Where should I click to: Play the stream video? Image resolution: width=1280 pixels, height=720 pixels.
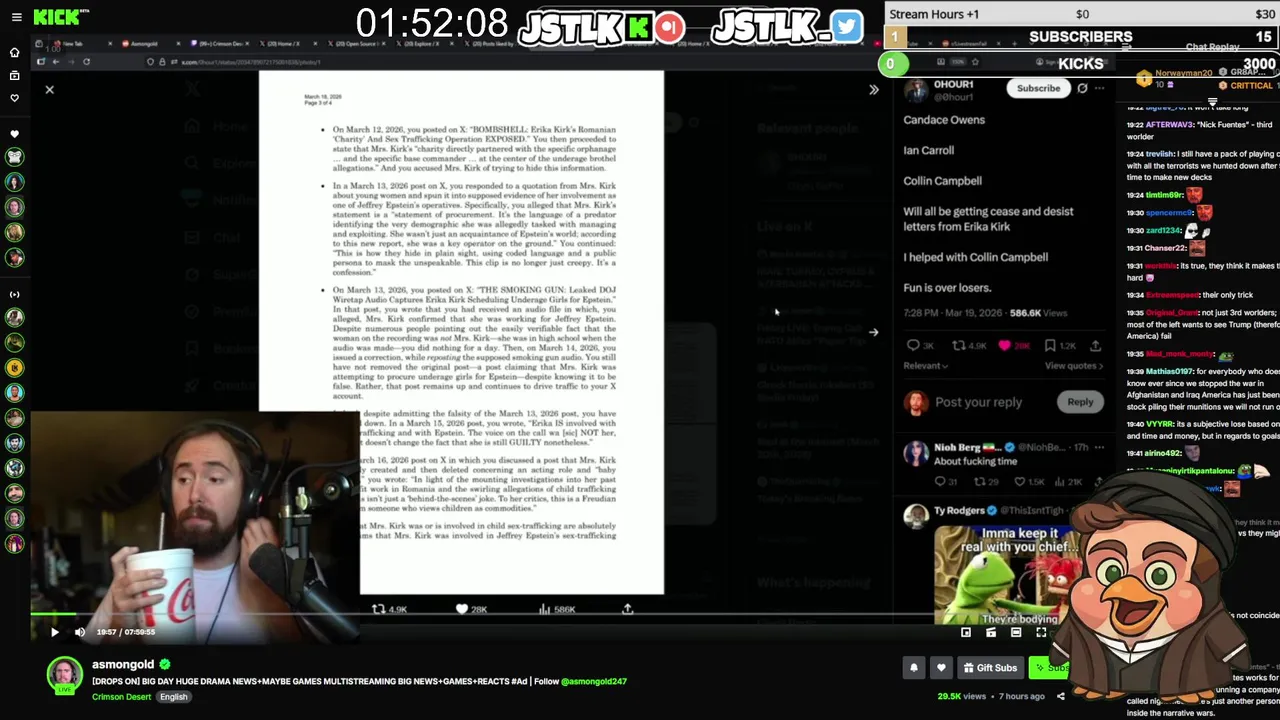tap(54, 632)
